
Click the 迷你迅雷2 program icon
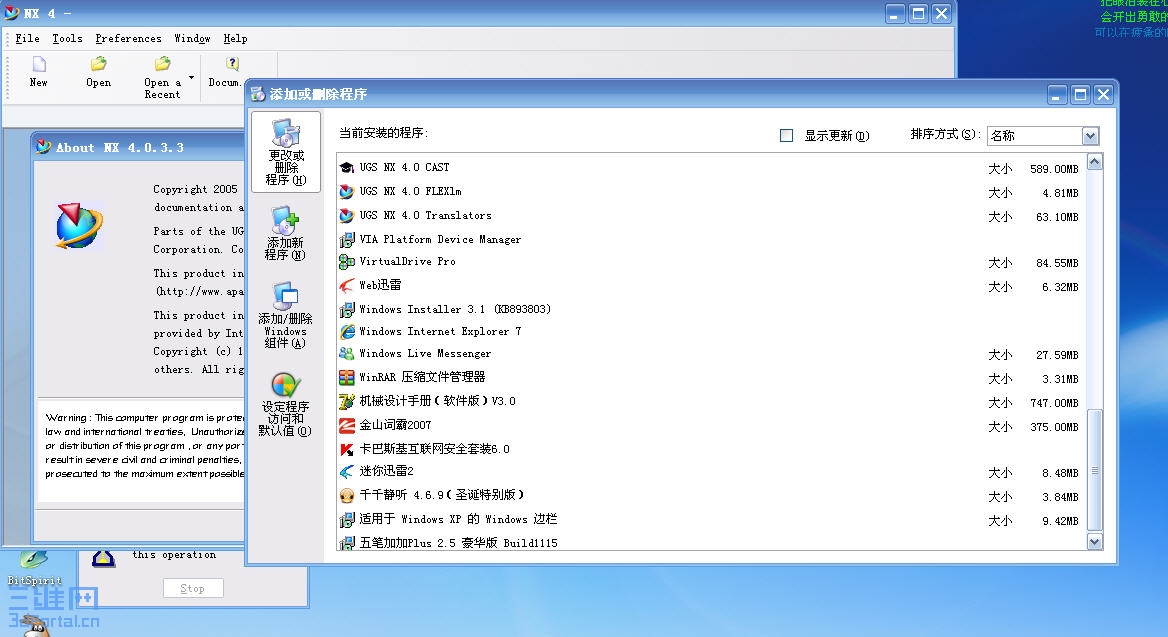click(x=346, y=472)
